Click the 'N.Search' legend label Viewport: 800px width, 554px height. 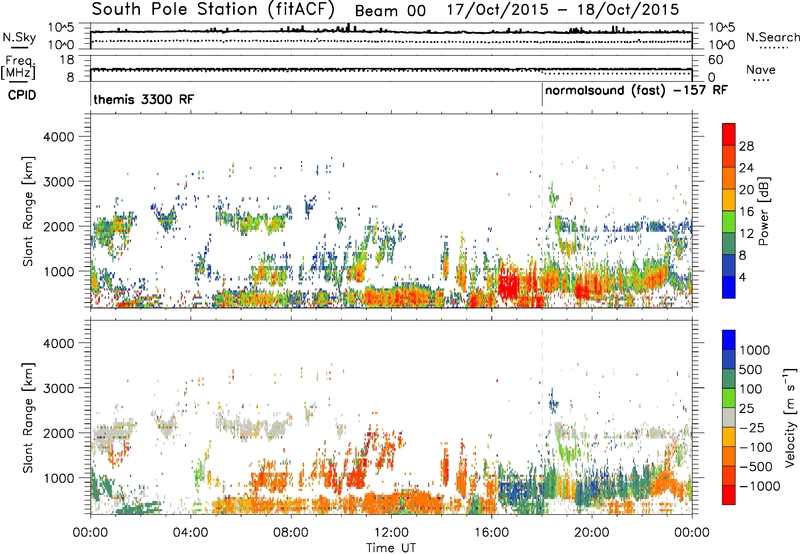pos(772,37)
